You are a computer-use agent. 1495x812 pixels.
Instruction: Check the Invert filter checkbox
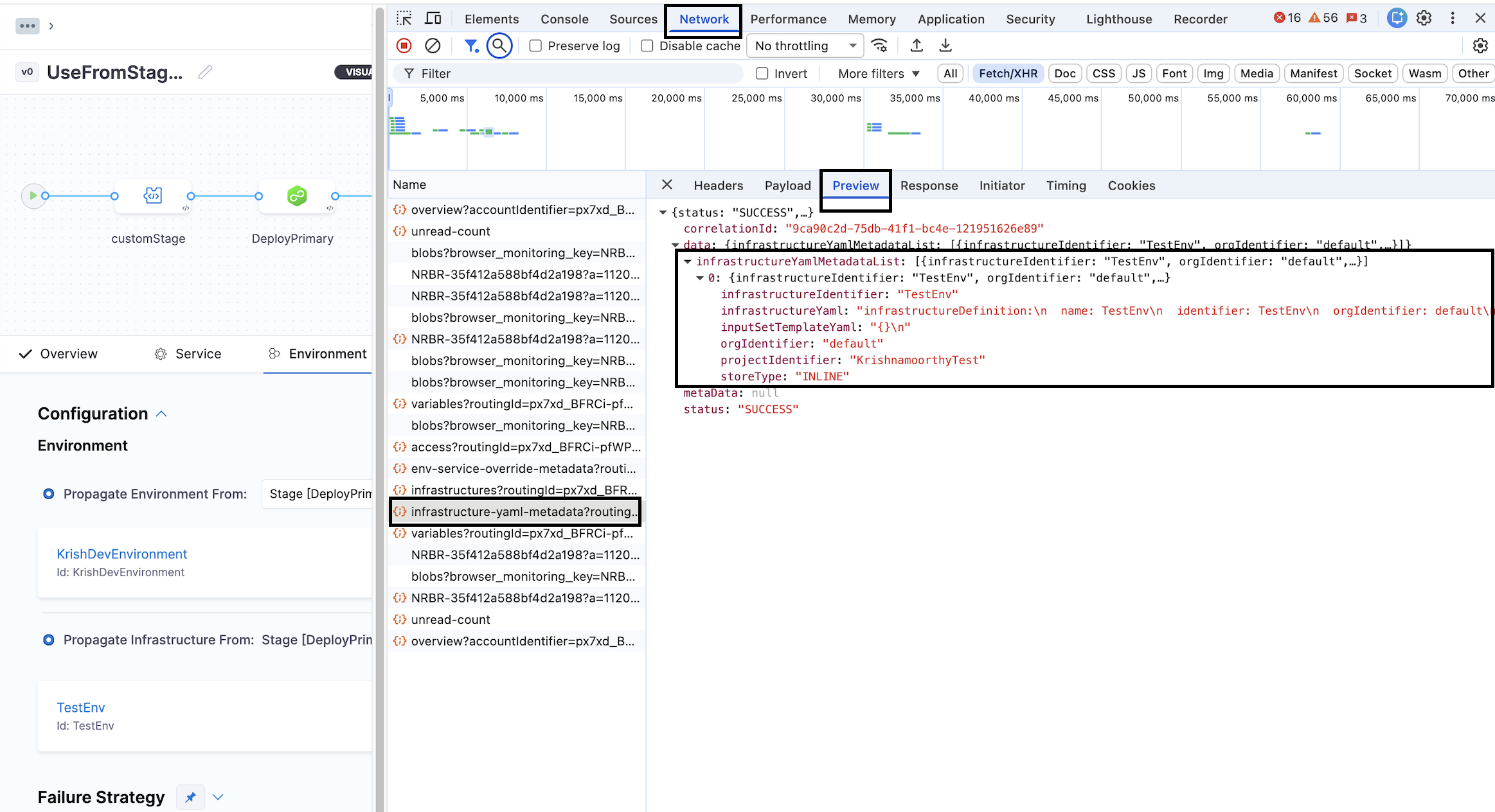762,73
